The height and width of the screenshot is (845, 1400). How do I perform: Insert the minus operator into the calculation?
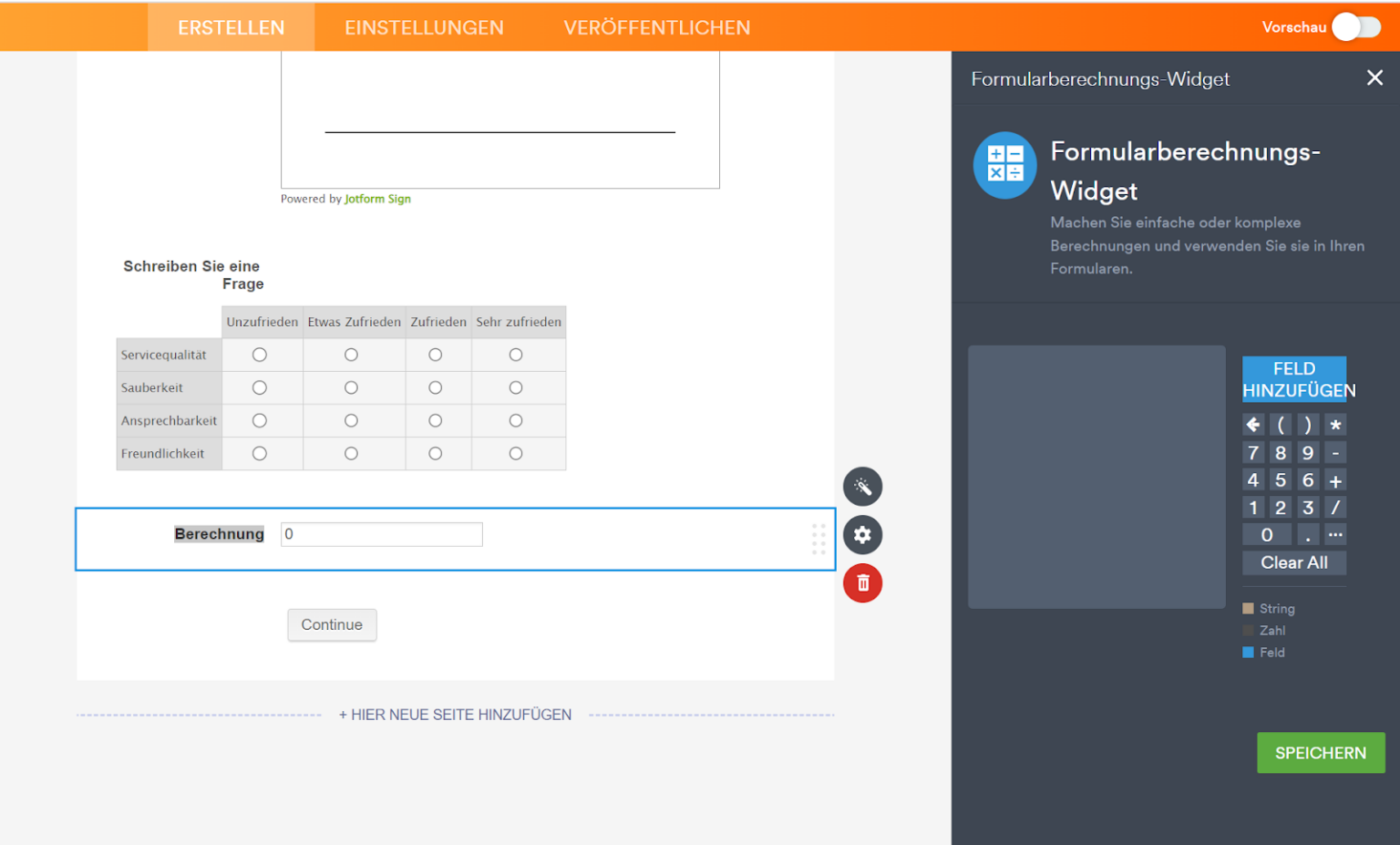coord(1334,452)
